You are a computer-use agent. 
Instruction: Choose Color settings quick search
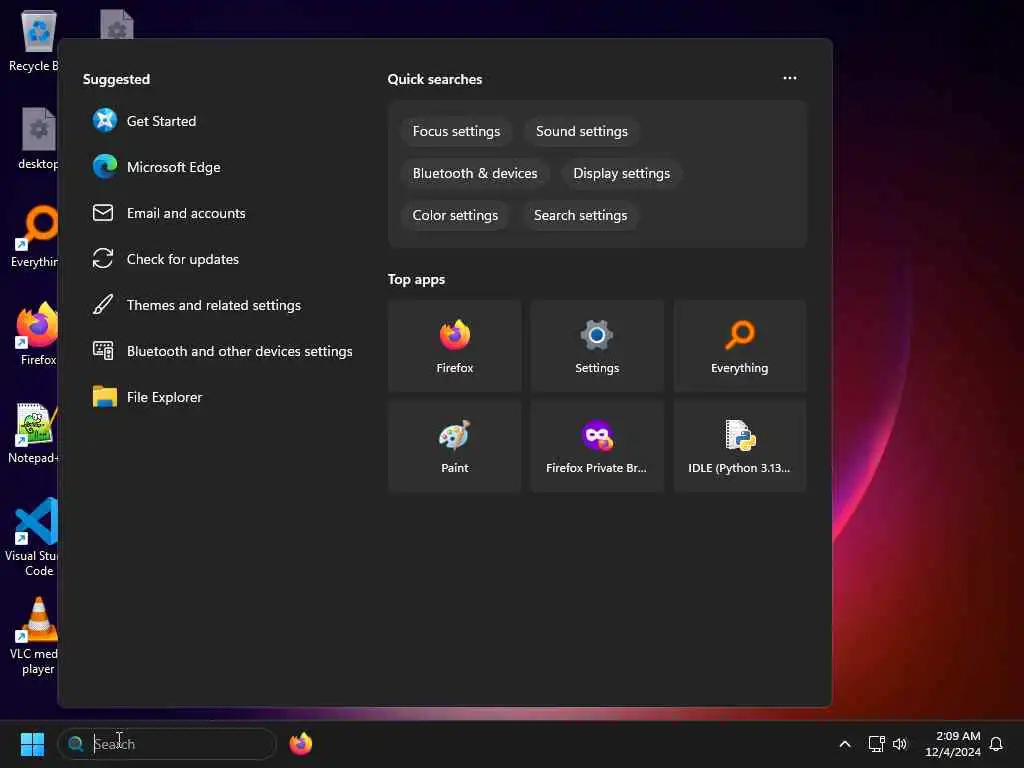coord(455,215)
